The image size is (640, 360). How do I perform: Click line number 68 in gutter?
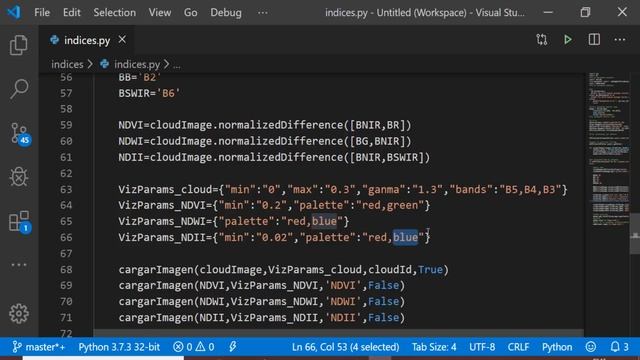click(66, 270)
